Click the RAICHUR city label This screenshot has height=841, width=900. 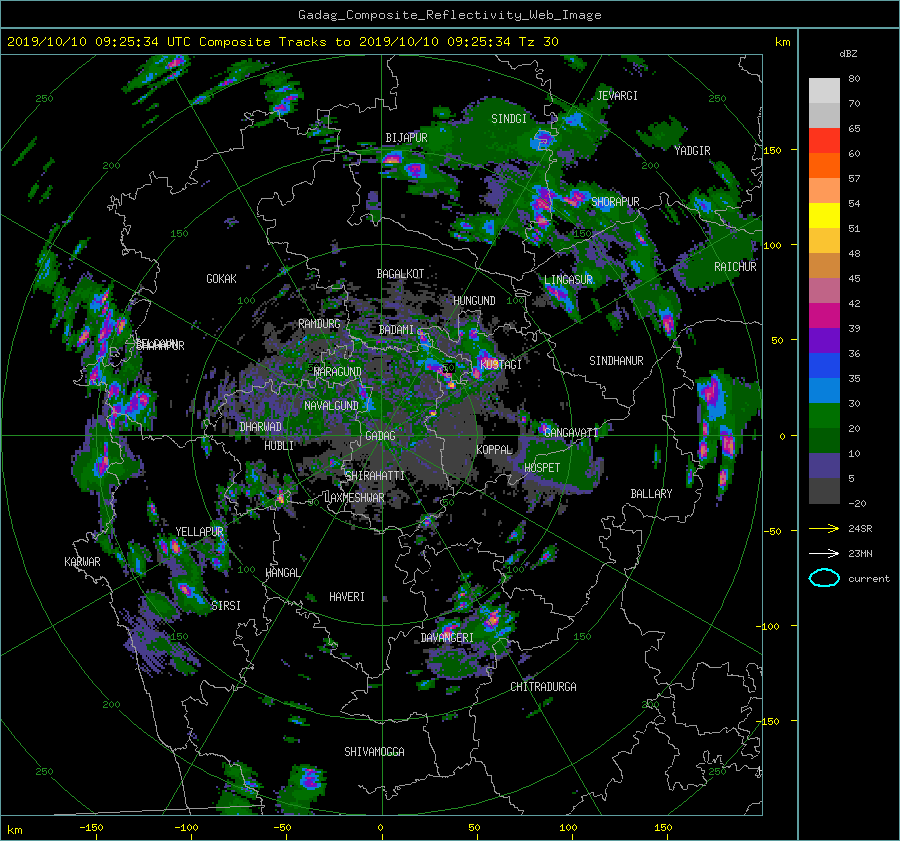(x=735, y=267)
